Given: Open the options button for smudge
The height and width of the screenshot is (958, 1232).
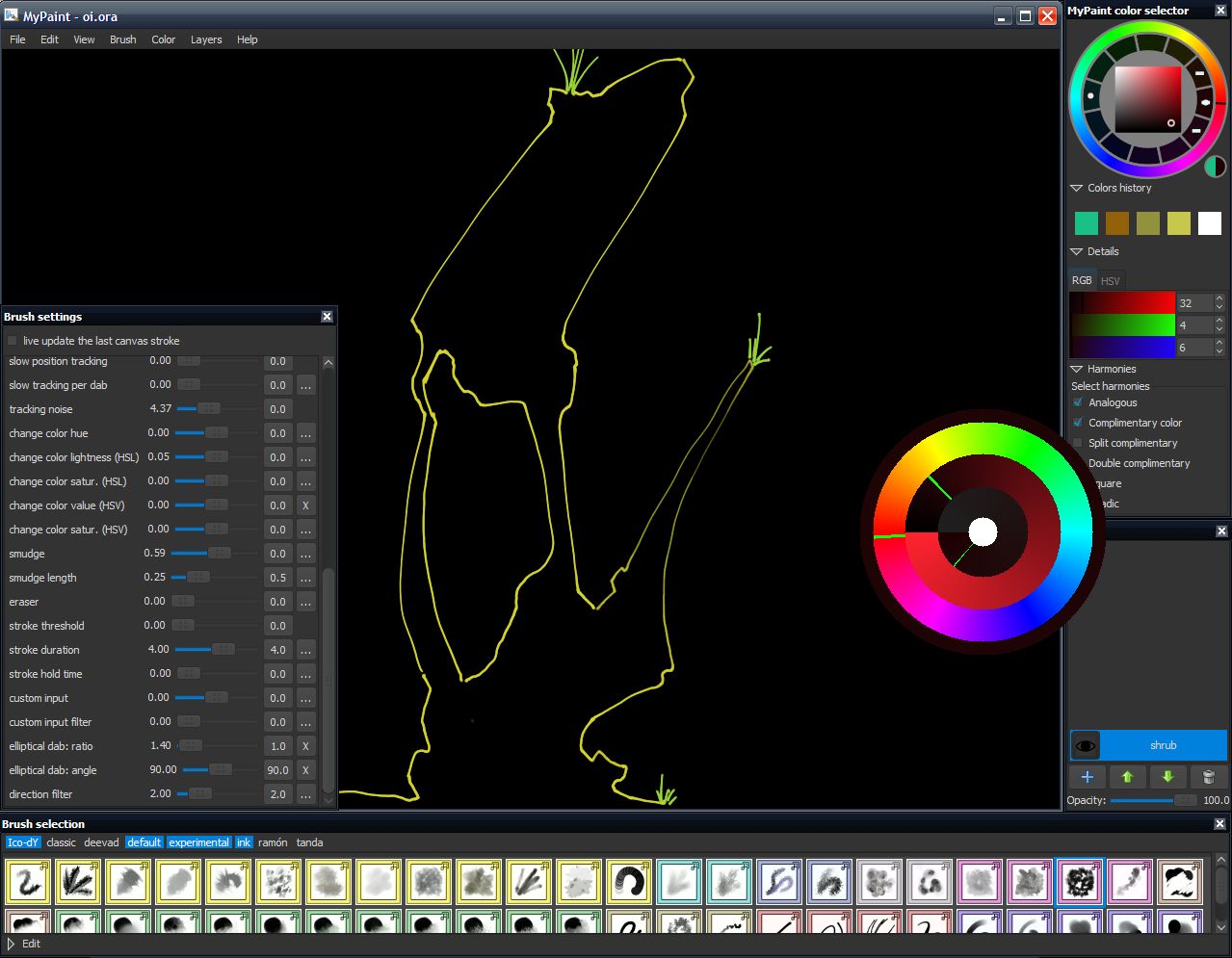Looking at the screenshot, I should point(305,554).
